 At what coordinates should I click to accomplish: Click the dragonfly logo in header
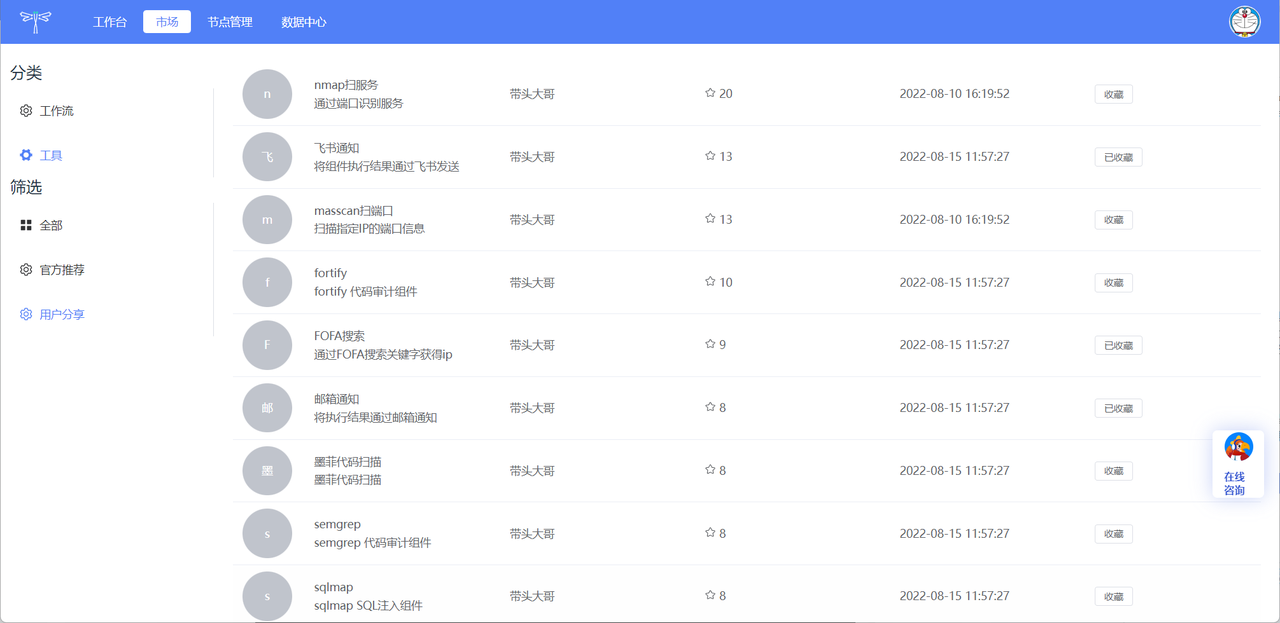(36, 21)
